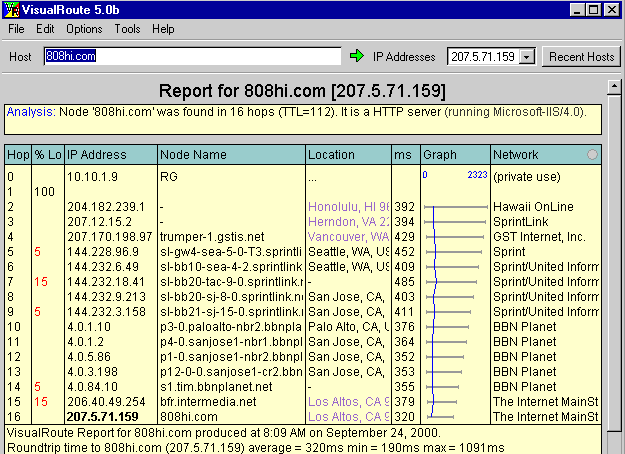
Task: Open the Edit menu
Action: coord(45,29)
